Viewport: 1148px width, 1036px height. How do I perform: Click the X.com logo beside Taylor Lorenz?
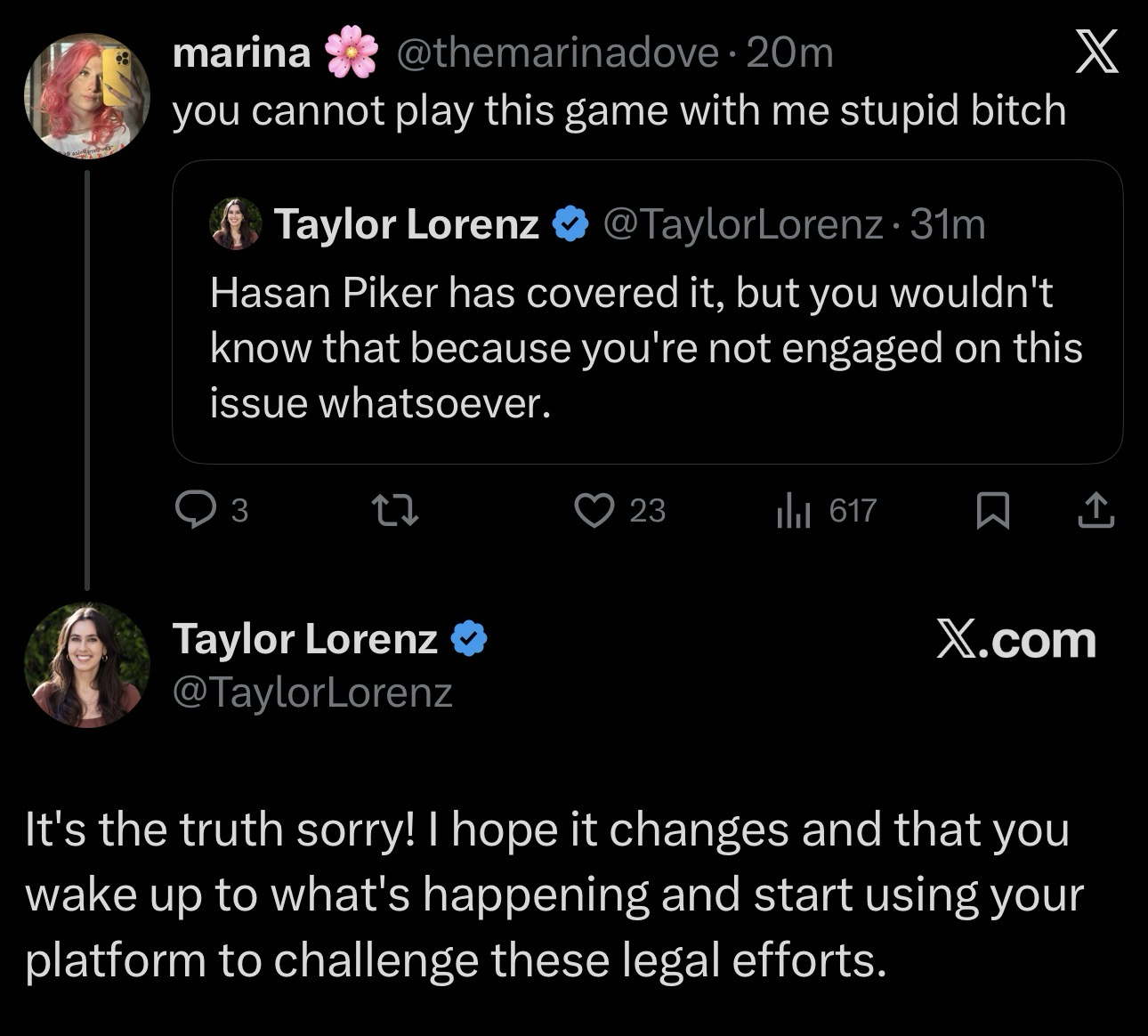coord(1015,640)
